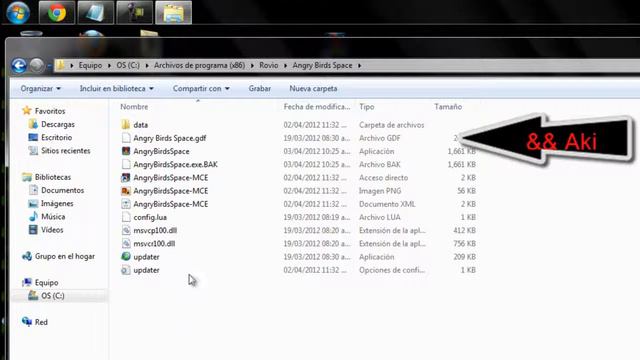Click the Carpeta de archivos type cell
The image size is (640, 360).
pyautogui.click(x=391, y=125)
